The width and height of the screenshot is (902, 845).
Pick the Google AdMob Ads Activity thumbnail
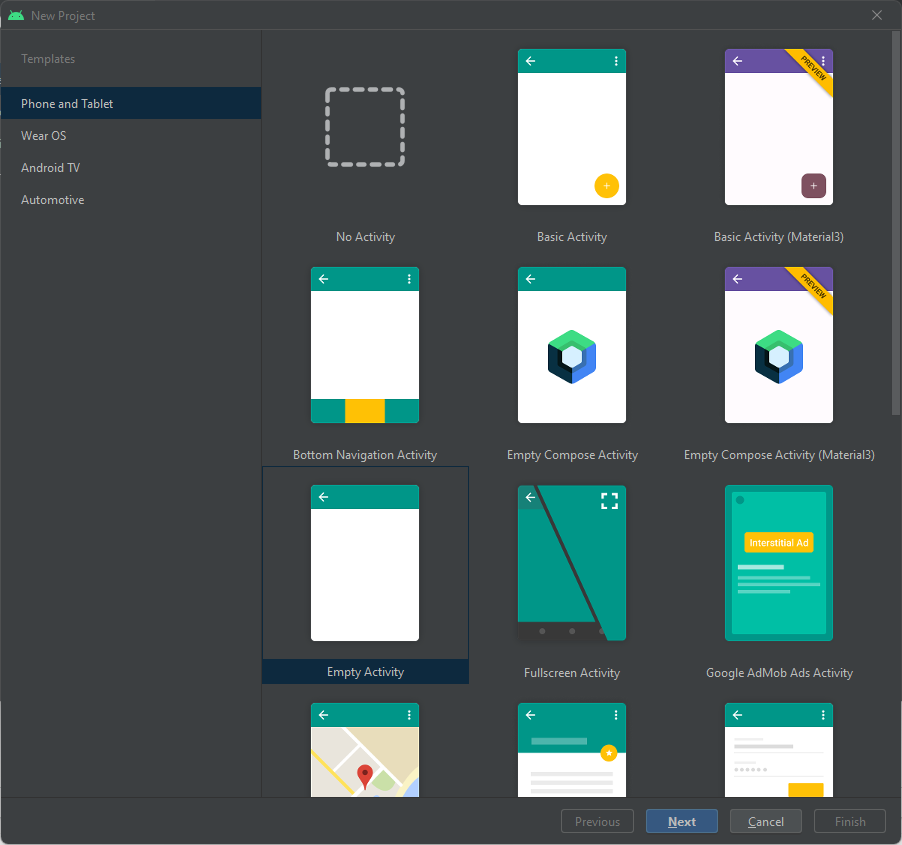click(779, 563)
